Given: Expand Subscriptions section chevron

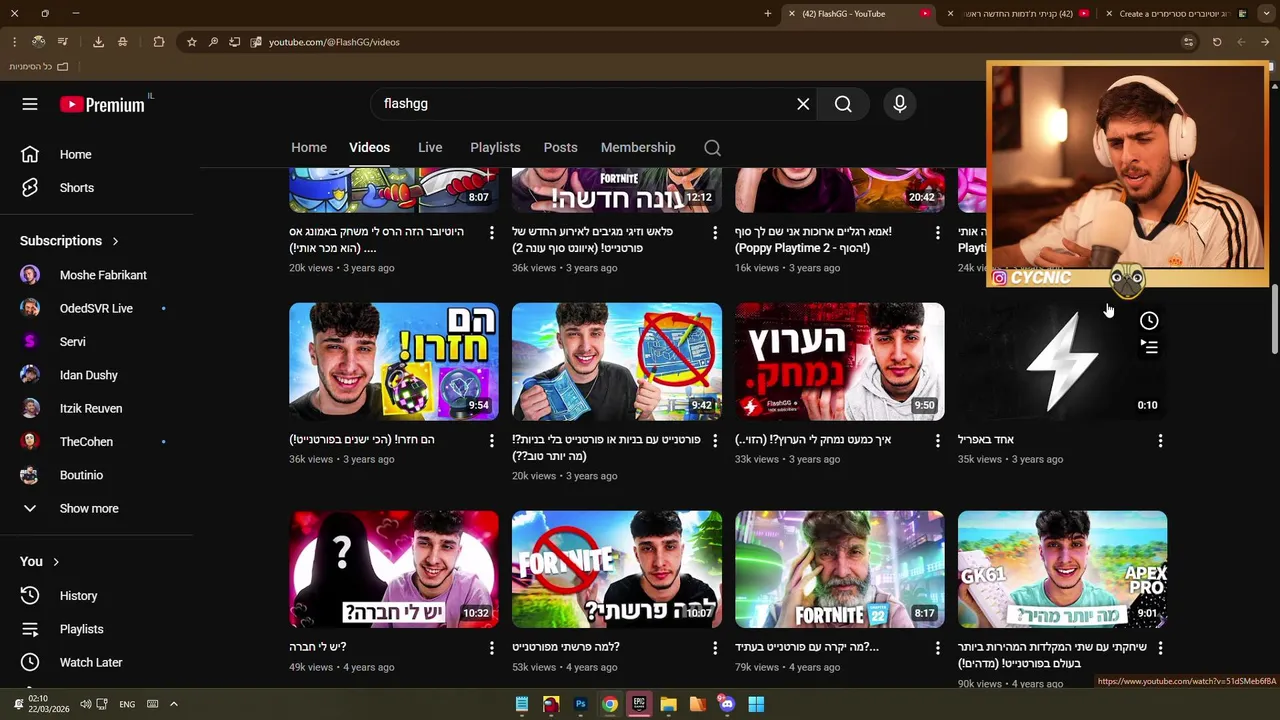Looking at the screenshot, I should (115, 241).
